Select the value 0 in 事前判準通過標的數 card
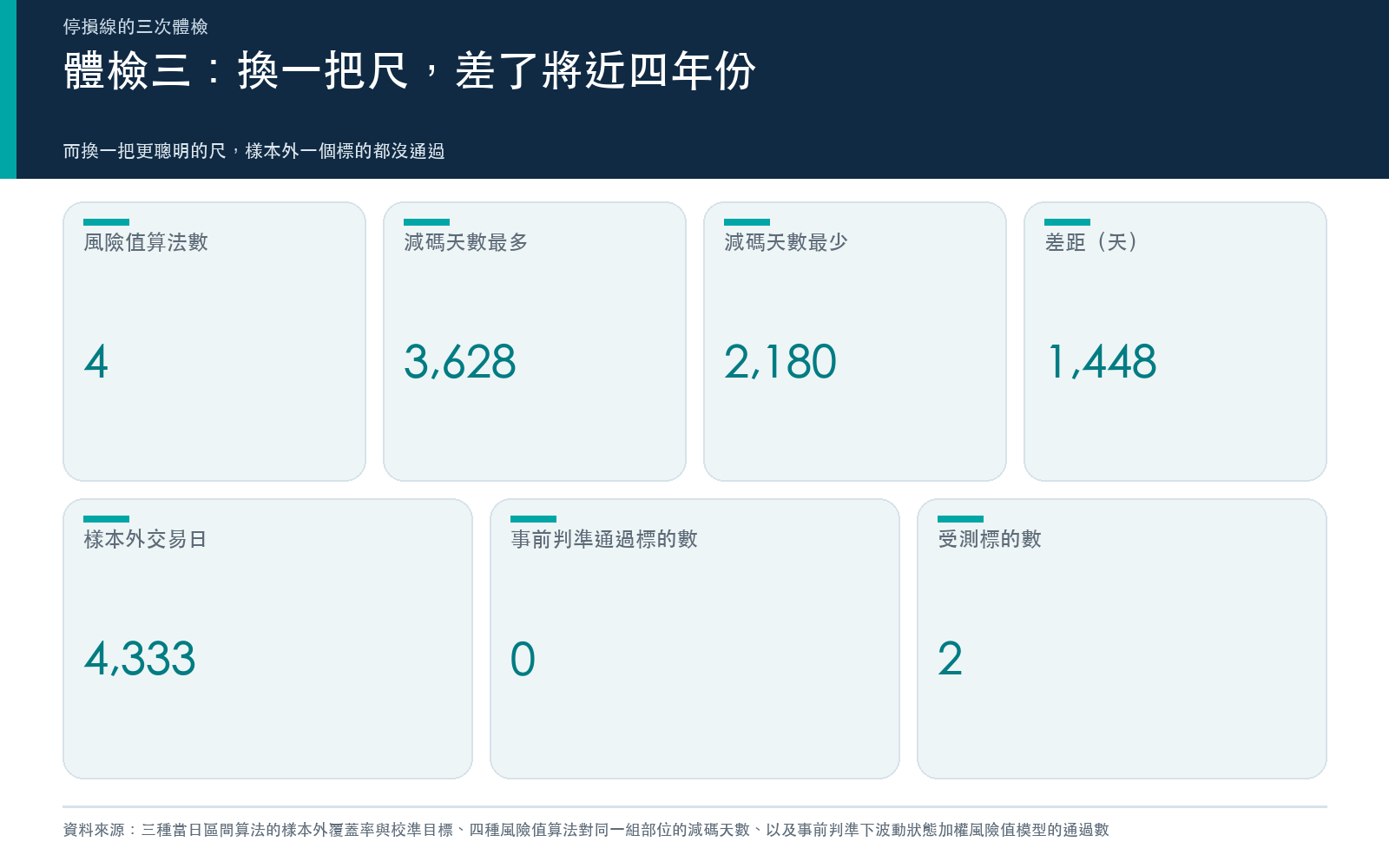Screen dimensions: 1389x868 pos(523,659)
